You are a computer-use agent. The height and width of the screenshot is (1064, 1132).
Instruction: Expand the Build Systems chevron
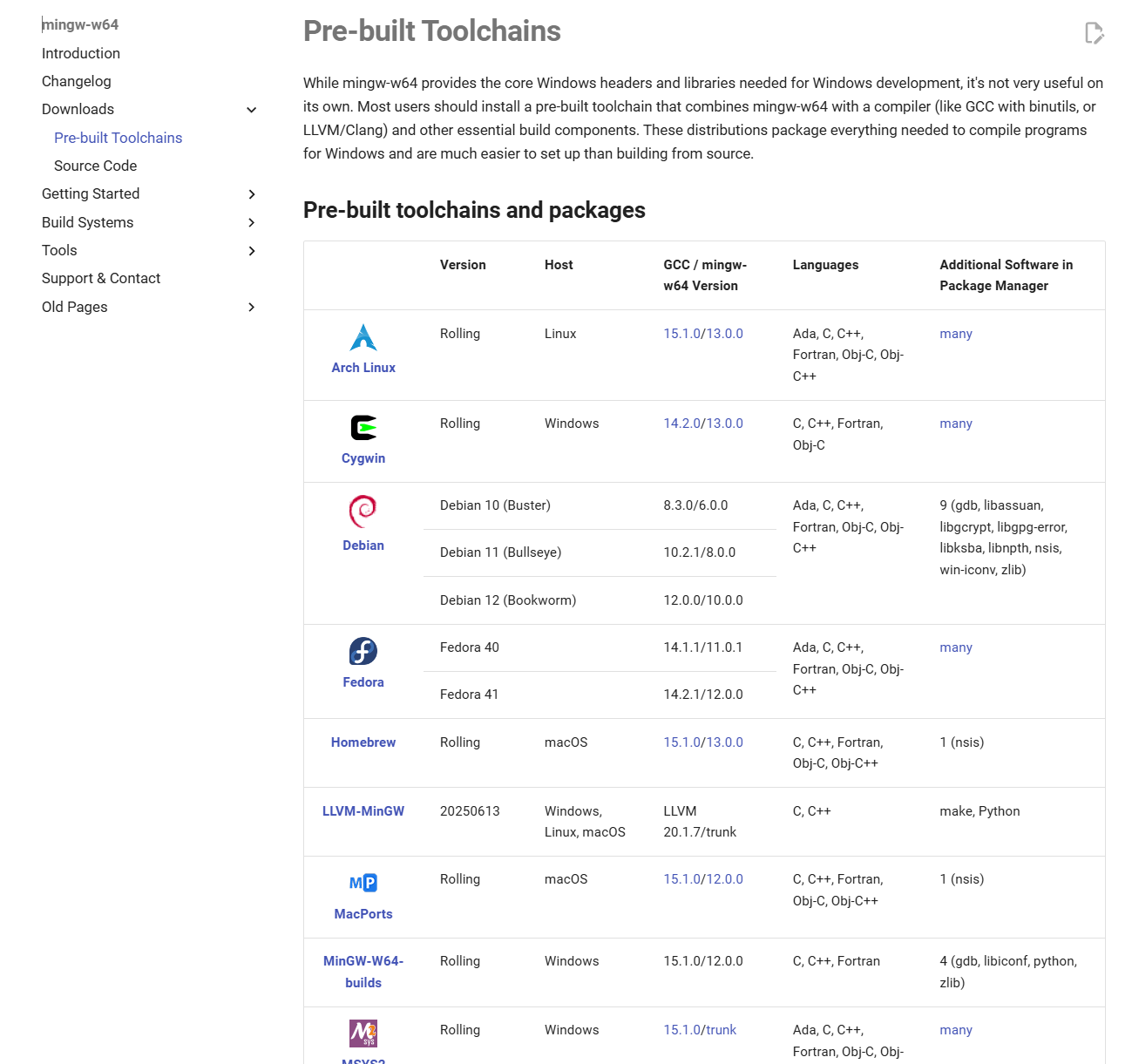click(252, 223)
